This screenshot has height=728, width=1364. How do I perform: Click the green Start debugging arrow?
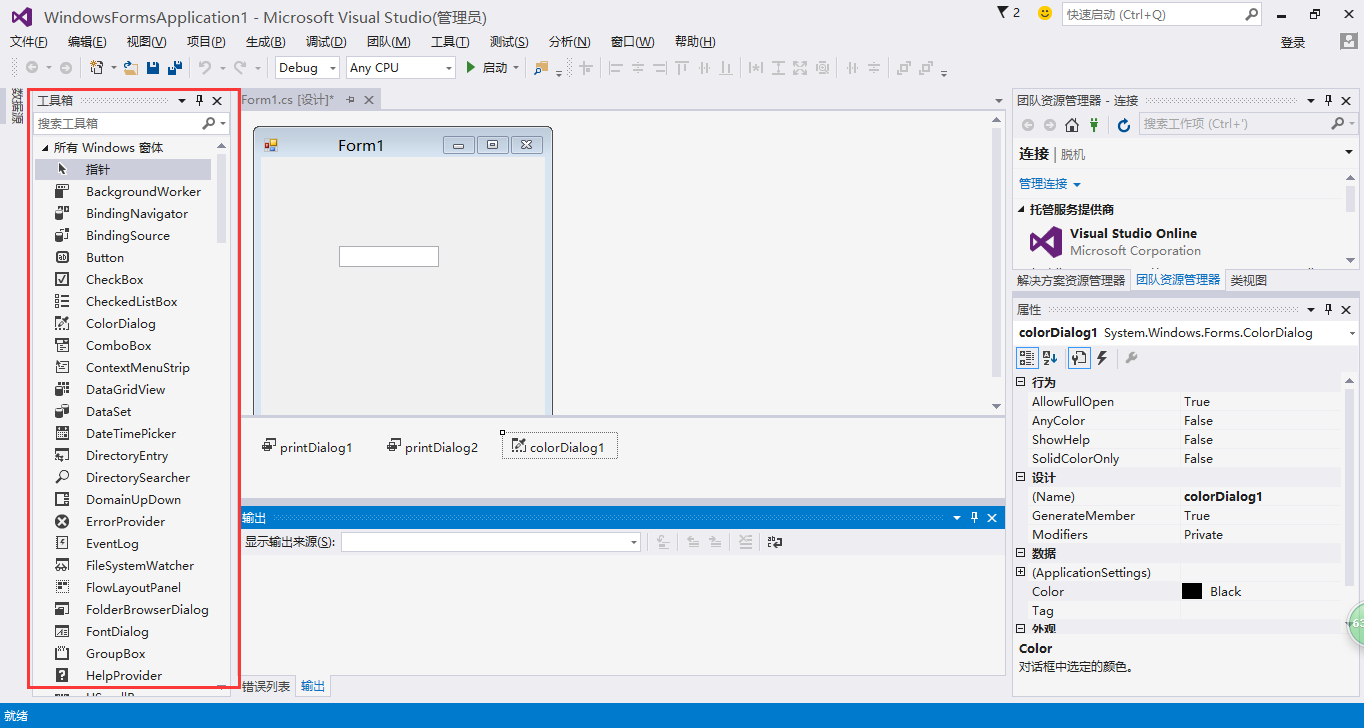coord(471,68)
